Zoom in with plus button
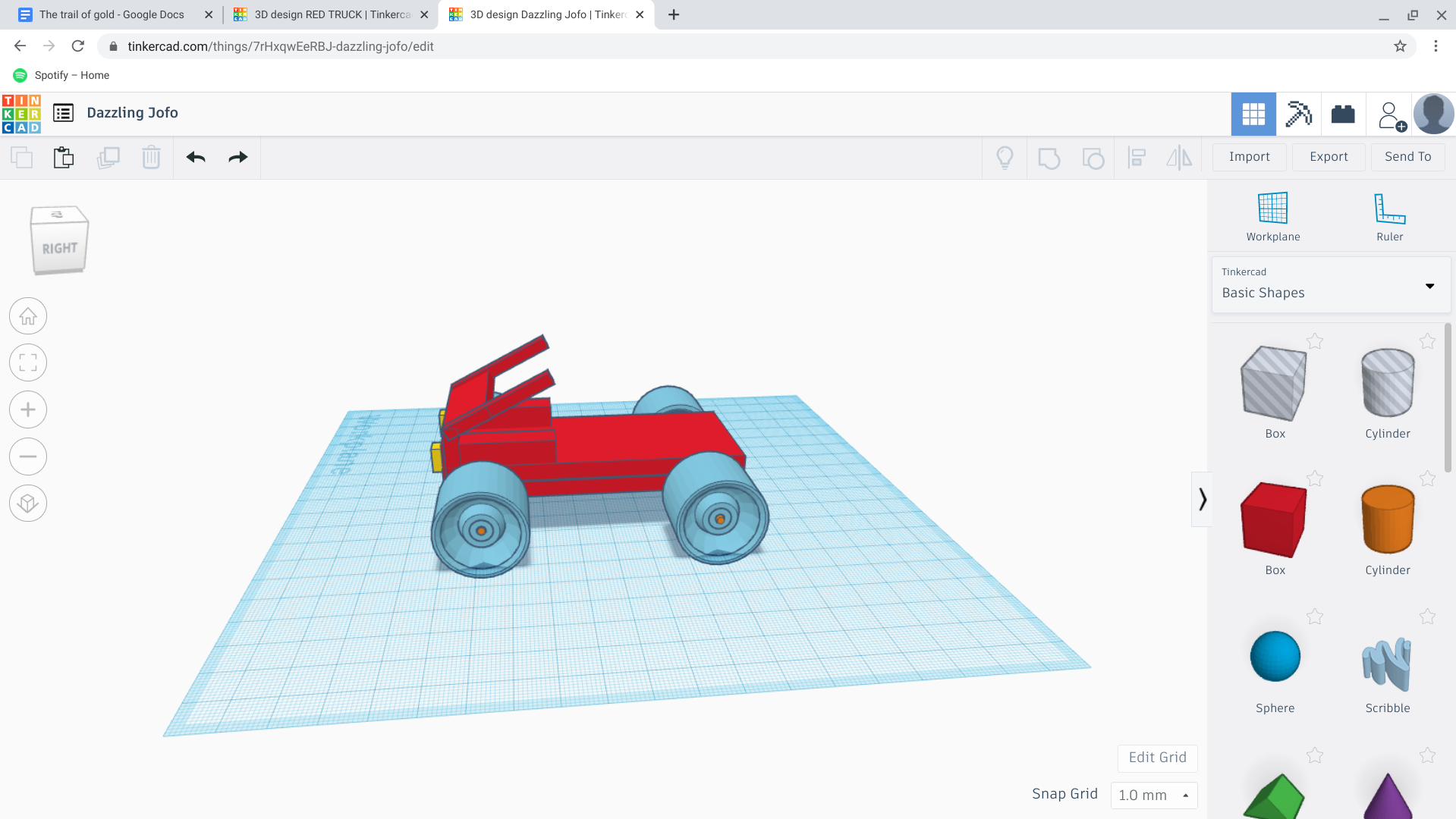This screenshot has height=819, width=1456. [28, 410]
